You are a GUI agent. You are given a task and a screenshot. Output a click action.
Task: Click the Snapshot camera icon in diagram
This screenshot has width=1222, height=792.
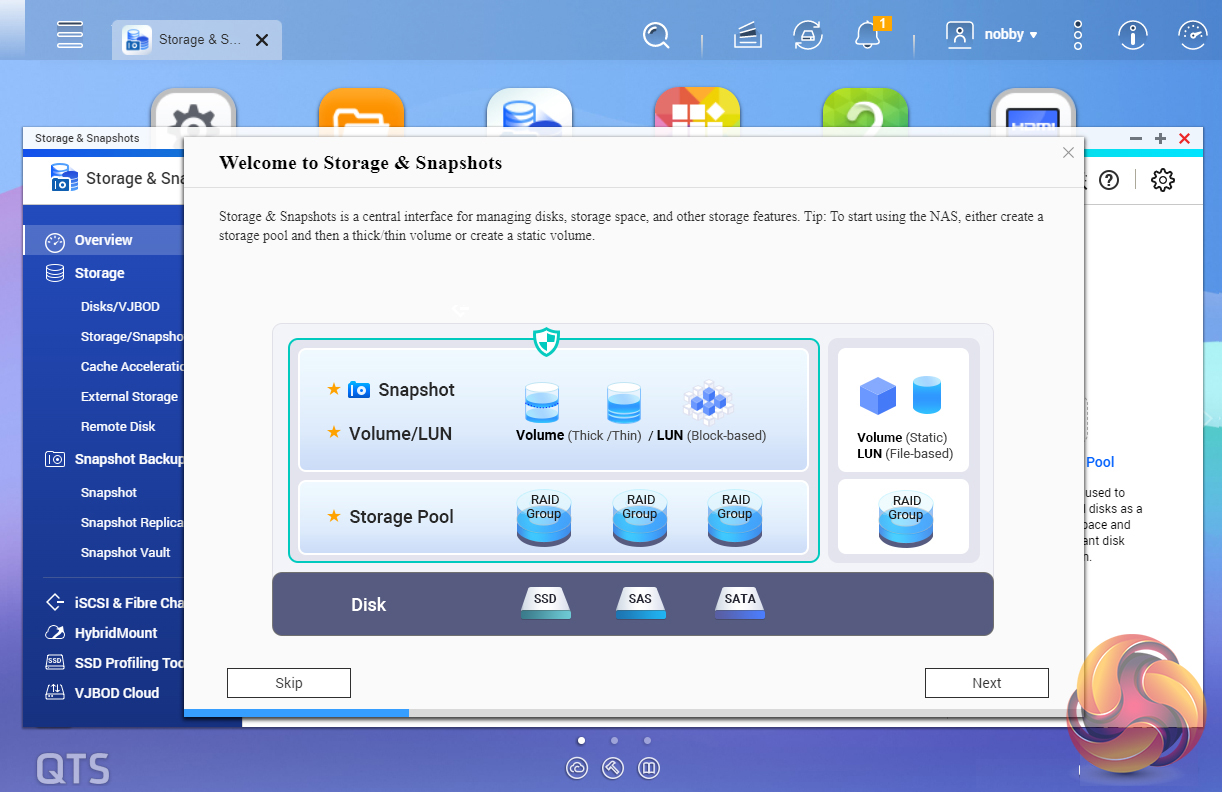tap(359, 390)
